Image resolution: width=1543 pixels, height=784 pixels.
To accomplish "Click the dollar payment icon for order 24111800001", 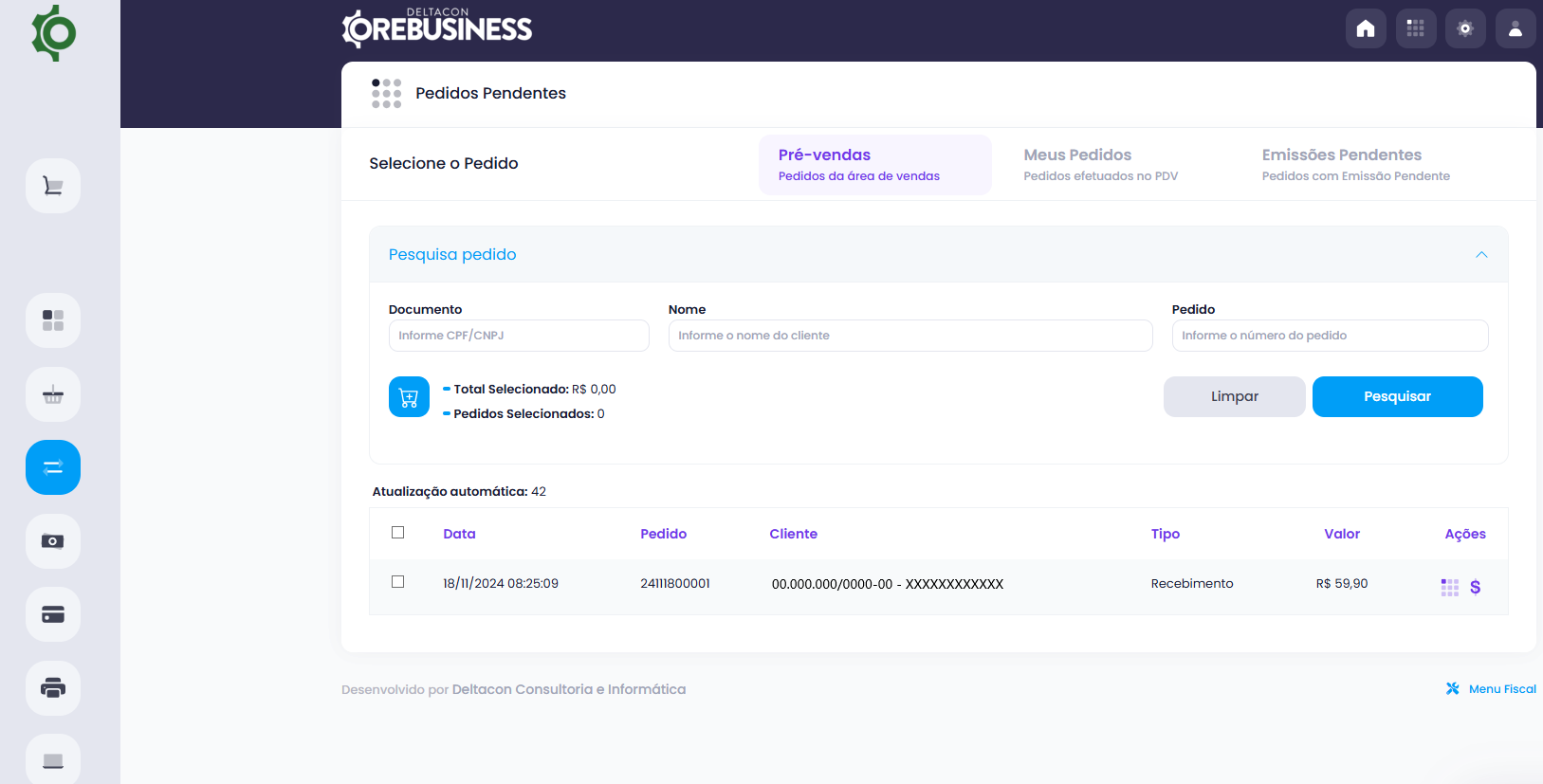I will pos(1476,588).
